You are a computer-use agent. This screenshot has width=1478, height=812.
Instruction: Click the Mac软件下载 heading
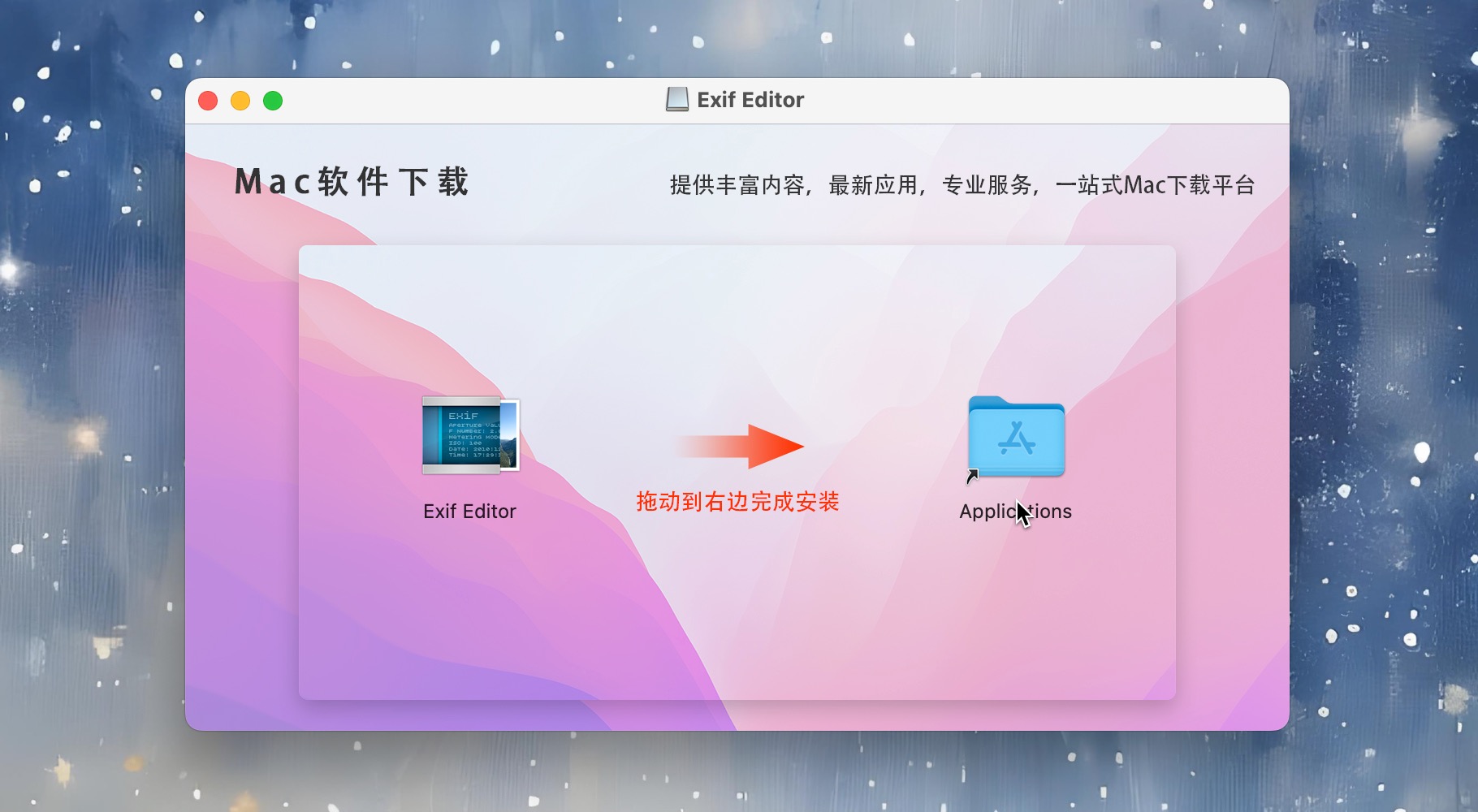pyautogui.click(x=352, y=182)
